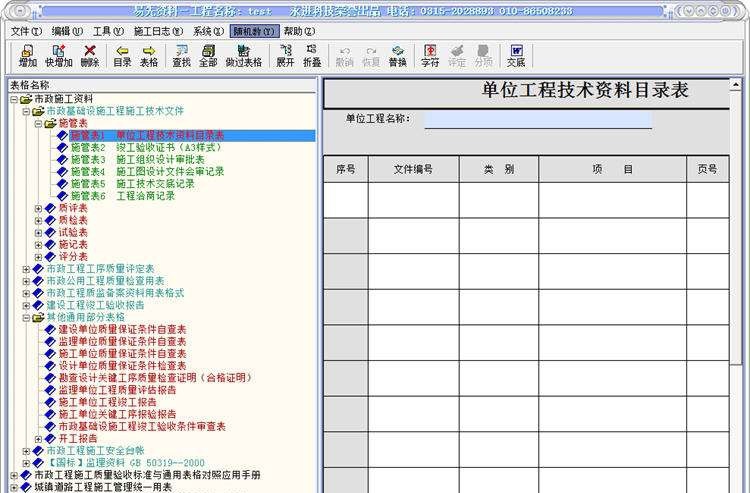Expand the 施记表 node
750x493 pixels.
(x=38, y=245)
